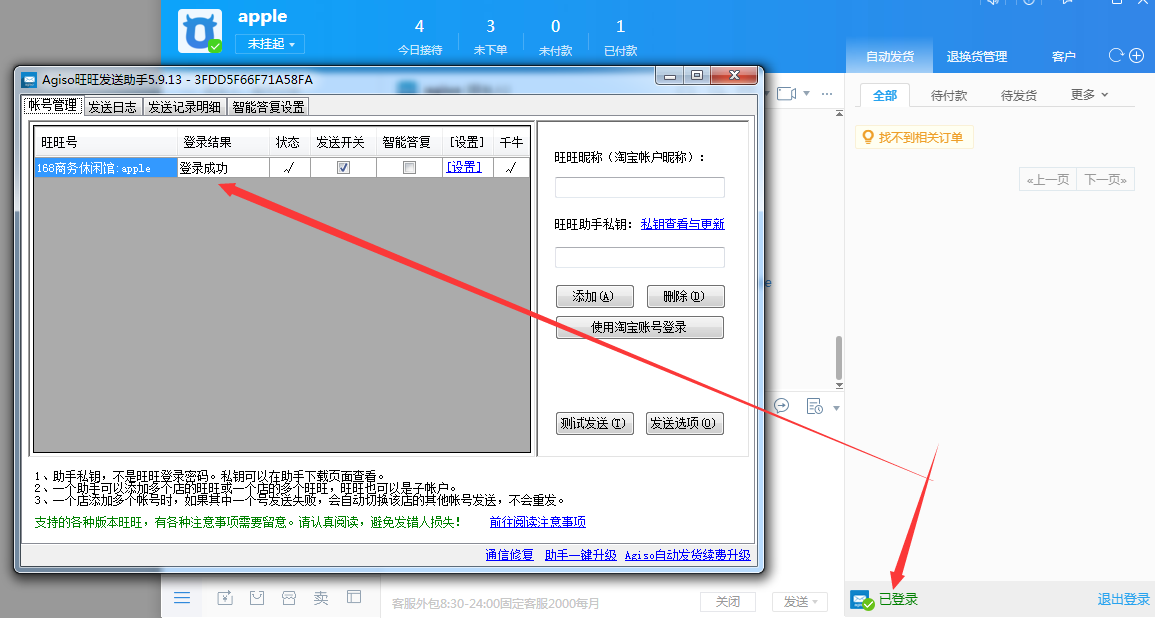The image size is (1155, 618).
Task: Click the layout panel icon at bottom
Action: pyautogui.click(x=354, y=597)
